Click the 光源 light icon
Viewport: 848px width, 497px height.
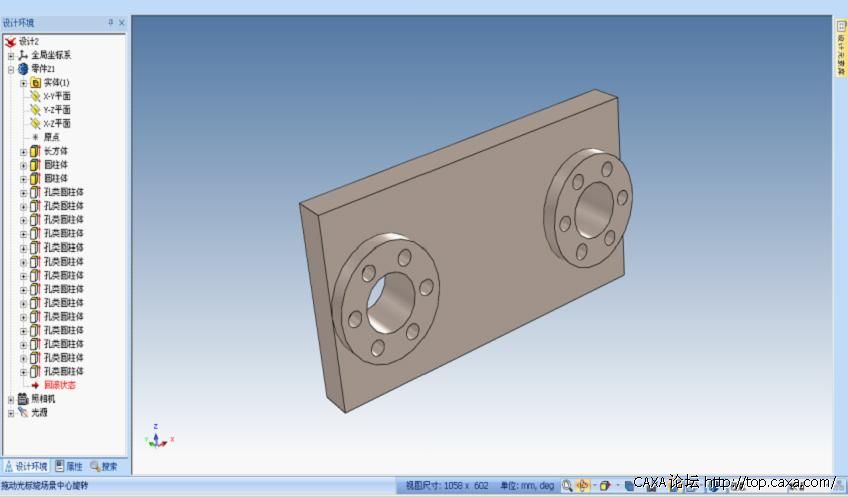(x=23, y=412)
